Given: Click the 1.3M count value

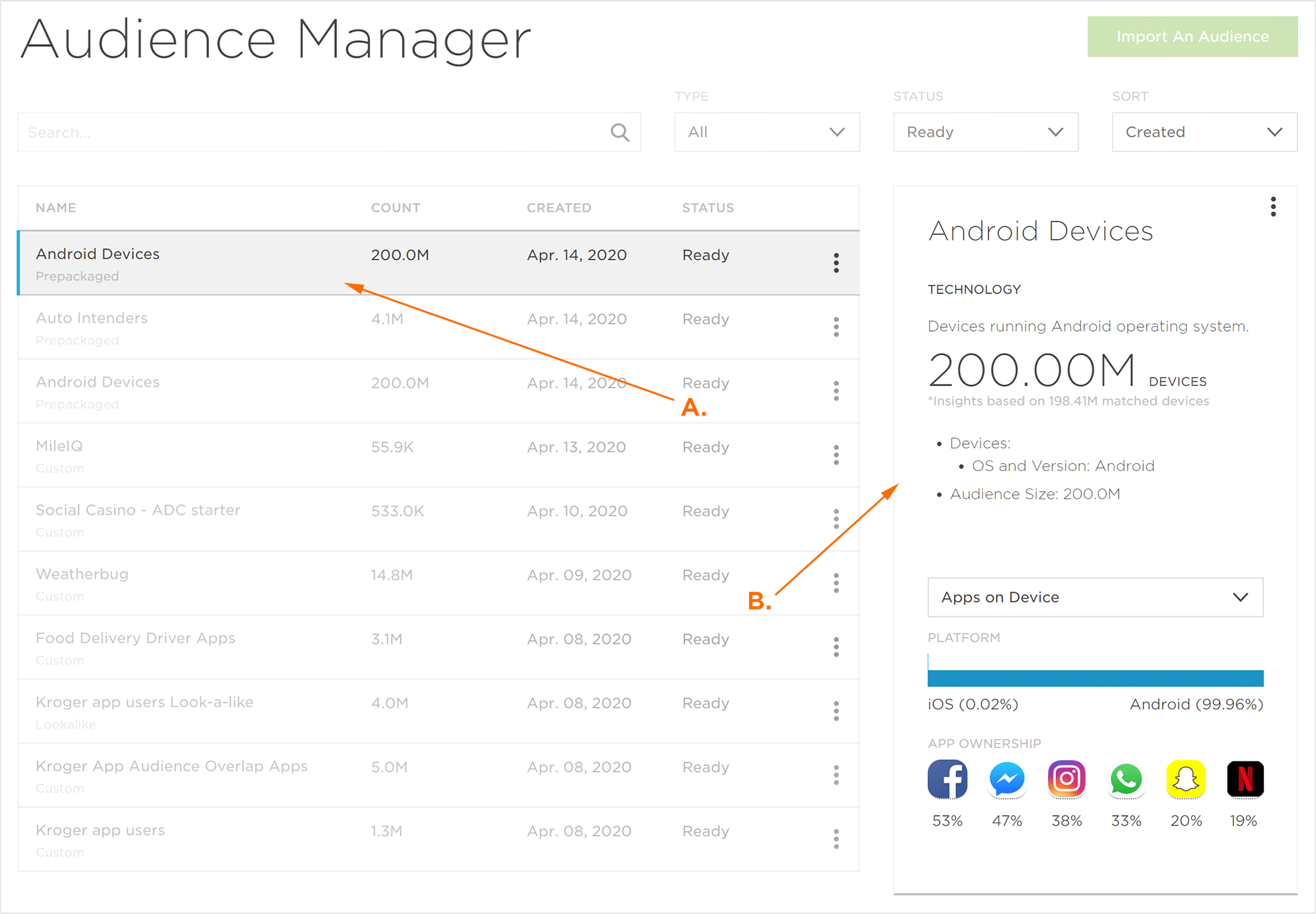Looking at the screenshot, I should click(x=387, y=831).
